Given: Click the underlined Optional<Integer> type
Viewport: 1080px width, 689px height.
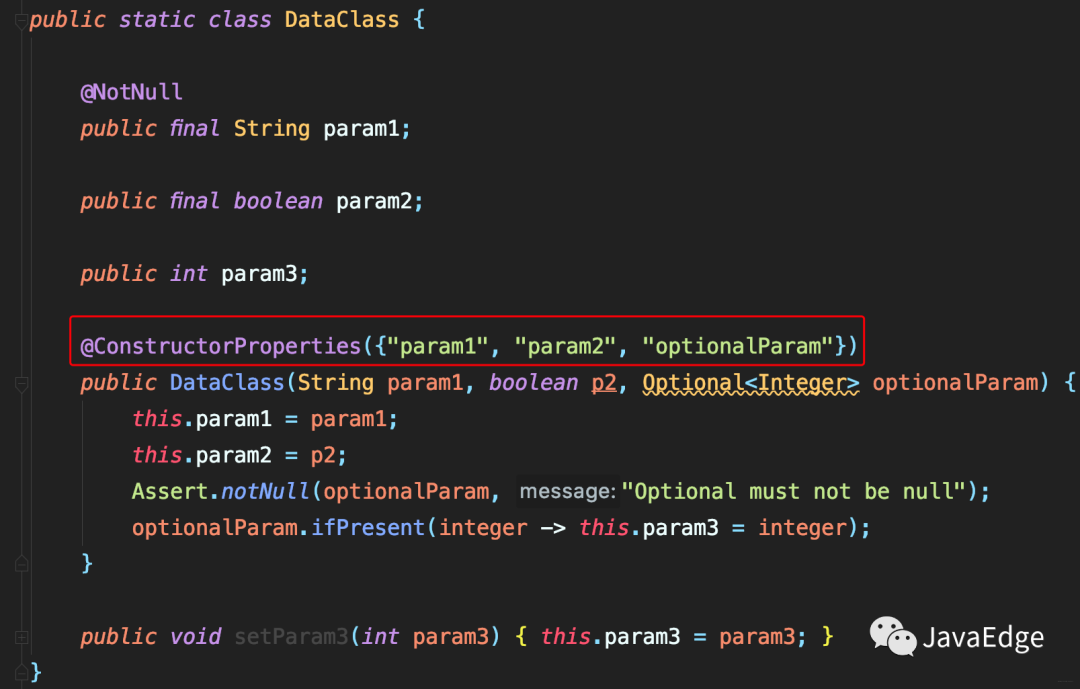Looking at the screenshot, I should (750, 383).
